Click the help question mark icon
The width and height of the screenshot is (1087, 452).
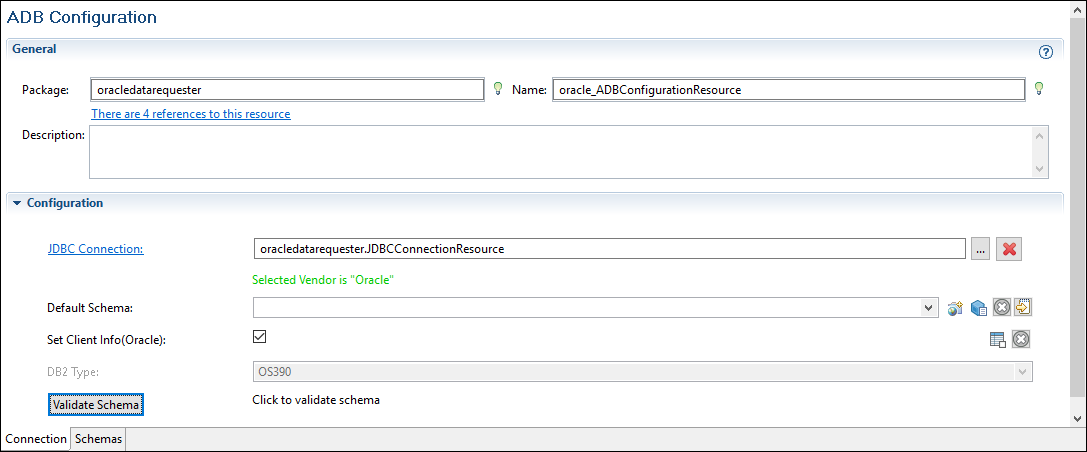click(1046, 52)
